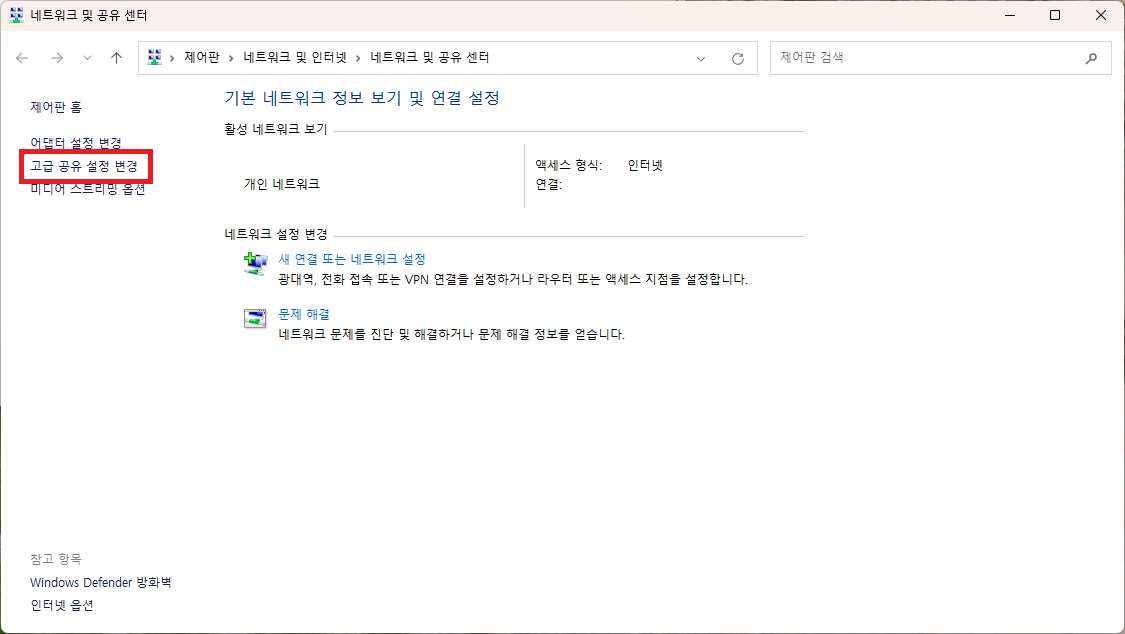Screen dimensions: 1125x634
Task: Click the back navigation arrow
Action: click(x=22, y=58)
